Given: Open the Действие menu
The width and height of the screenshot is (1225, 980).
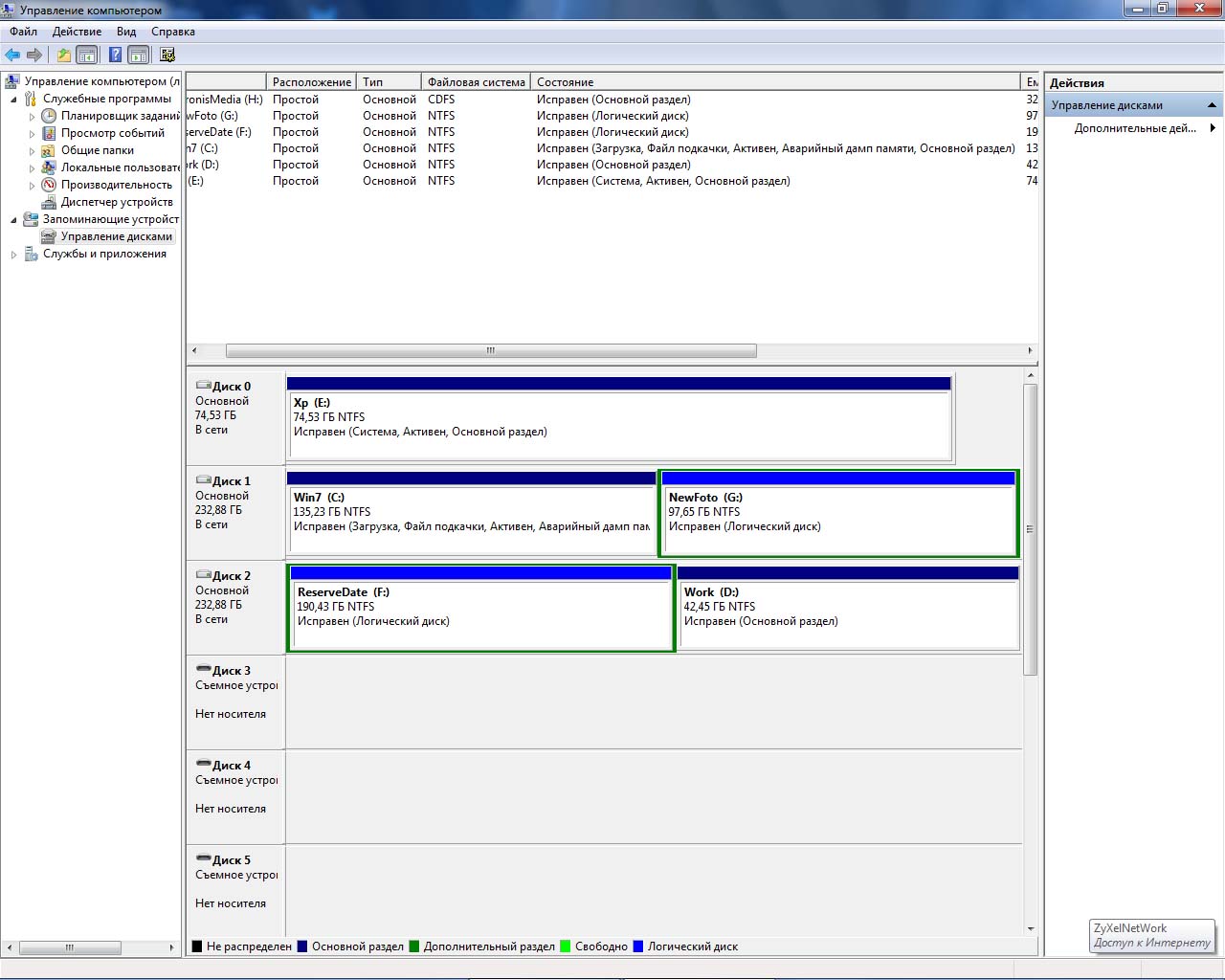Looking at the screenshot, I should pos(77,32).
